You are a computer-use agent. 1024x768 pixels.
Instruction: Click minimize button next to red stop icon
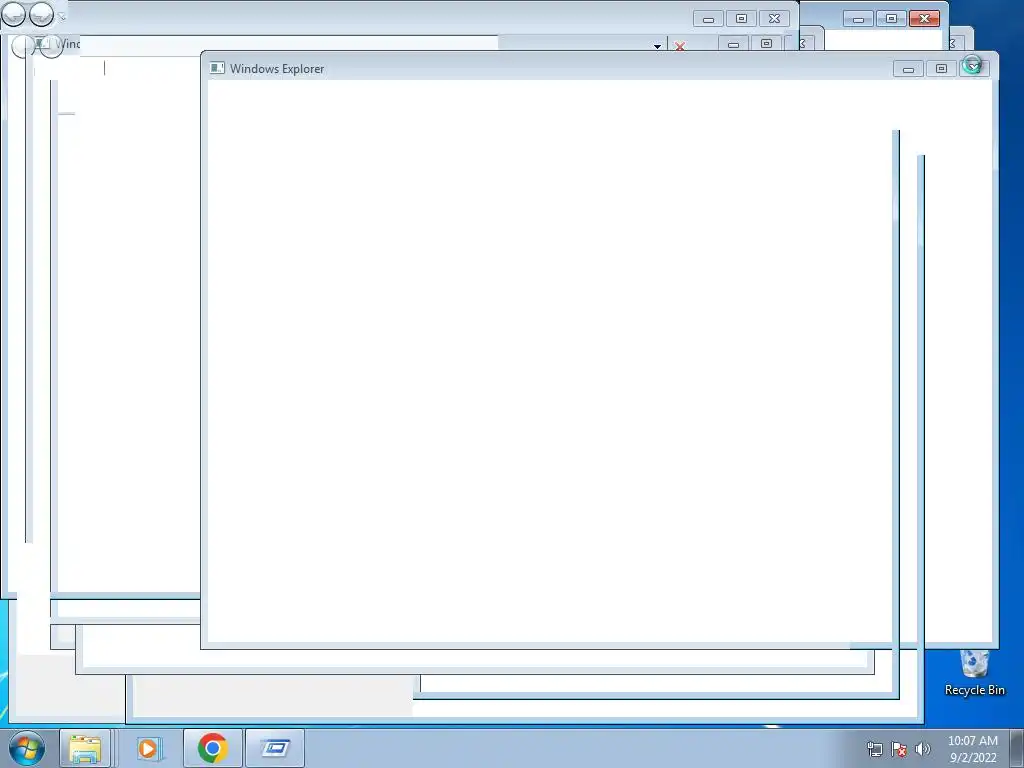pyautogui.click(x=733, y=44)
